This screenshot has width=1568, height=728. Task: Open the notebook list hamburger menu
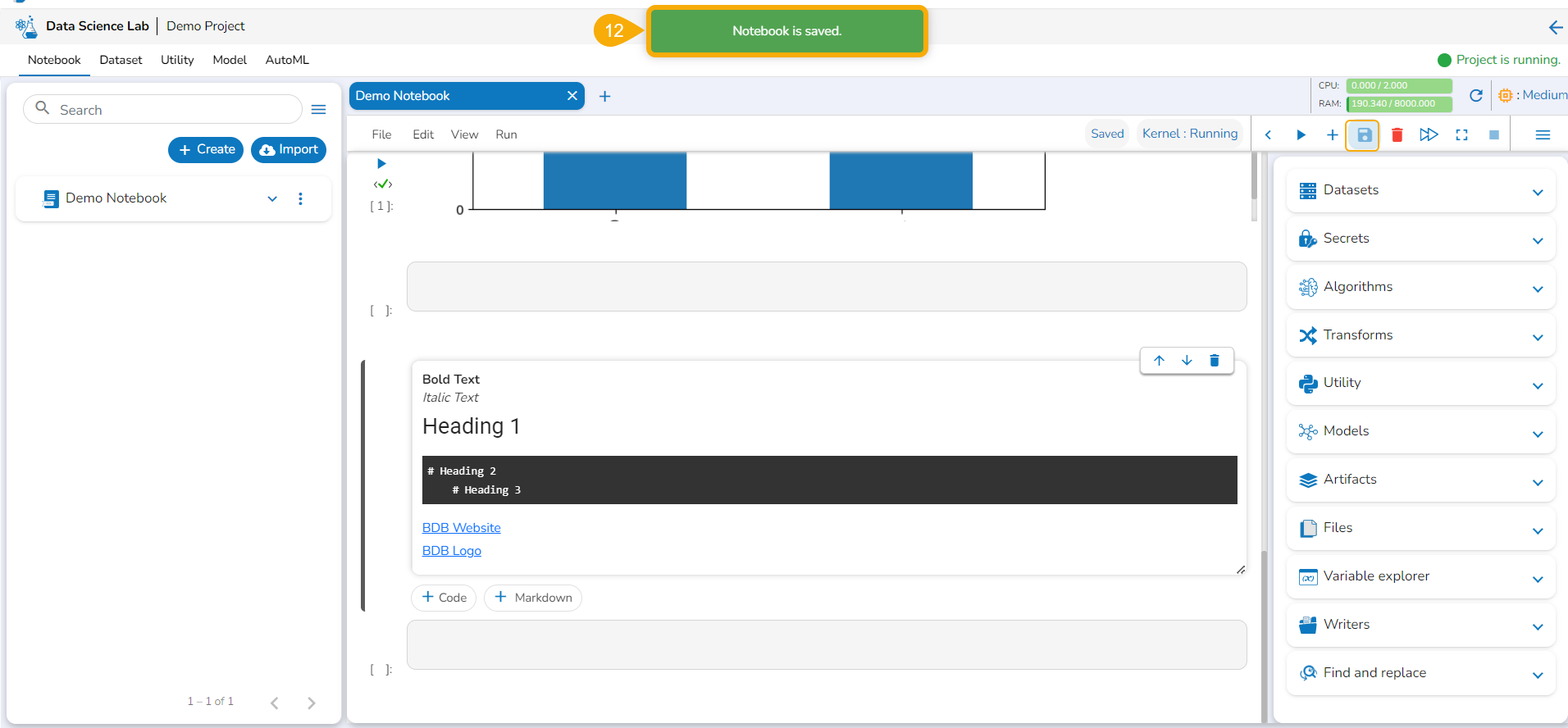319,110
